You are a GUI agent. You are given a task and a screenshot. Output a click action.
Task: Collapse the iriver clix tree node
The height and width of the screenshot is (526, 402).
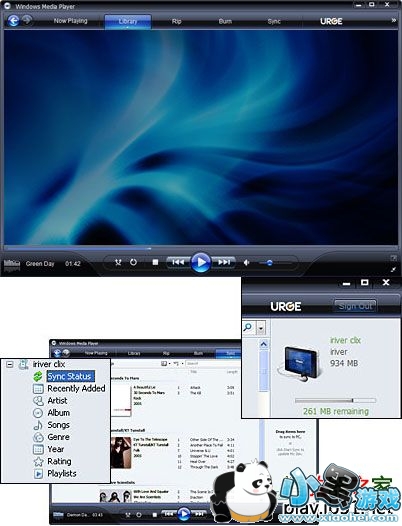[10, 364]
